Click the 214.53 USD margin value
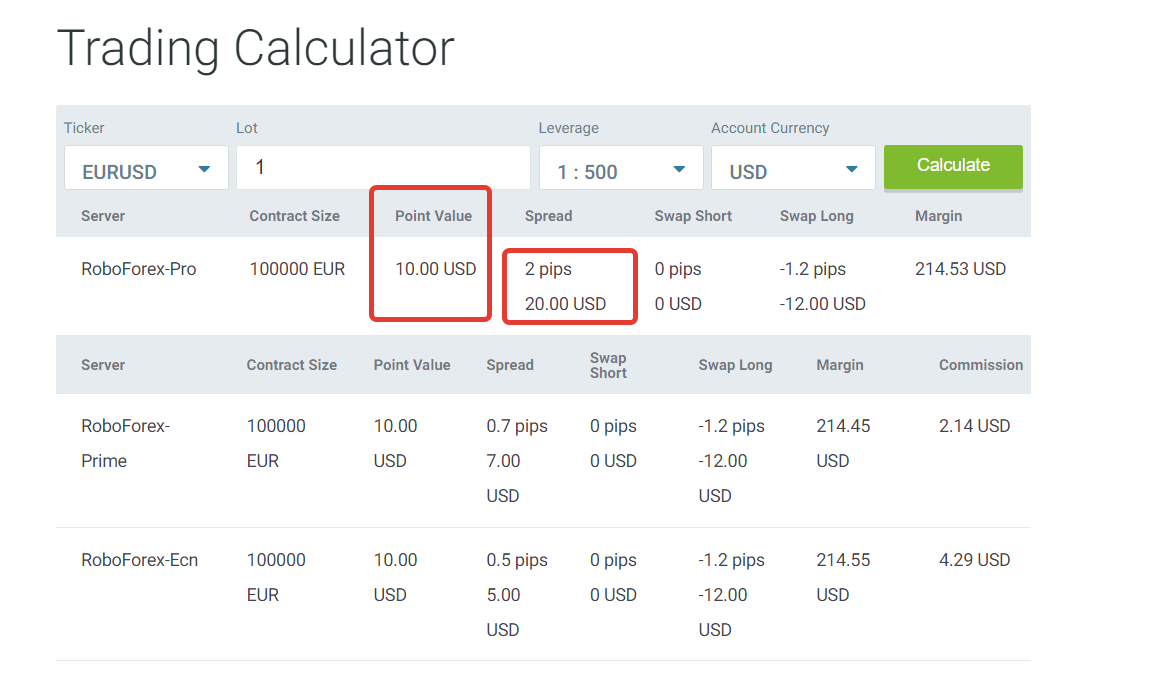The height and width of the screenshot is (683, 1155). tap(961, 269)
